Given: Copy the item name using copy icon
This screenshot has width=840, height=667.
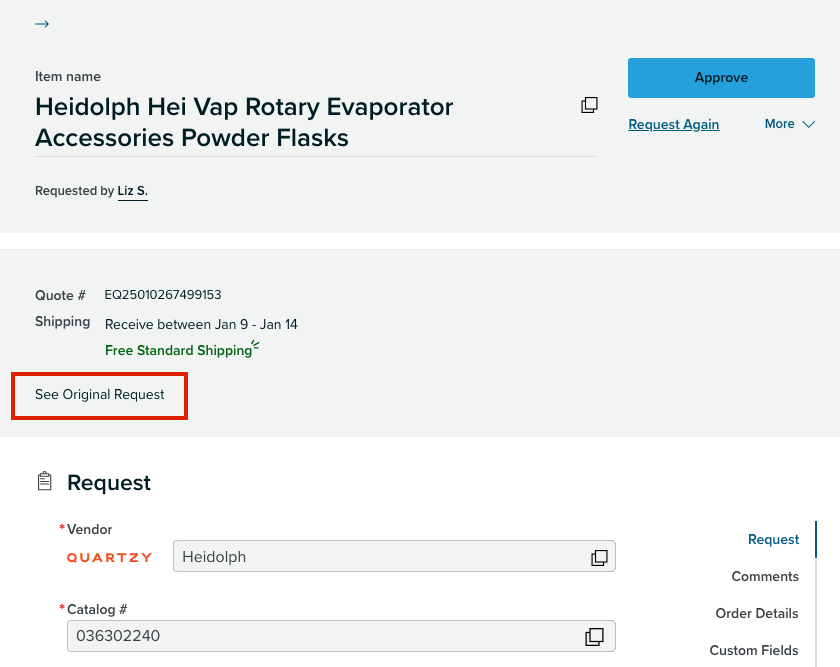Looking at the screenshot, I should point(589,105).
